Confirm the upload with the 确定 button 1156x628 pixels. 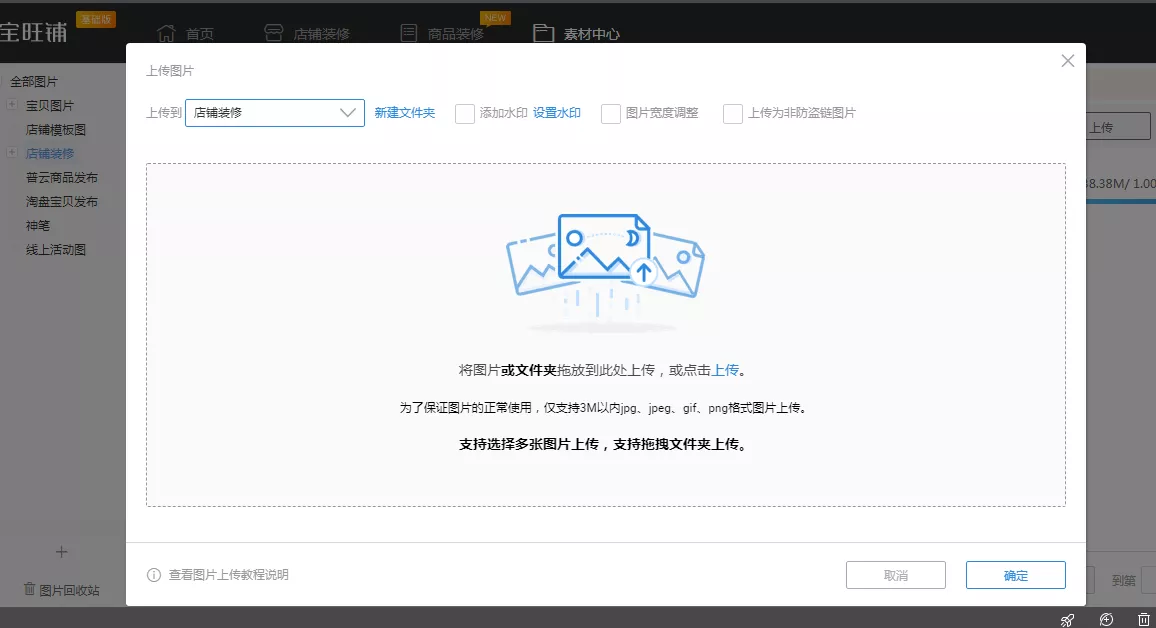coord(1015,574)
